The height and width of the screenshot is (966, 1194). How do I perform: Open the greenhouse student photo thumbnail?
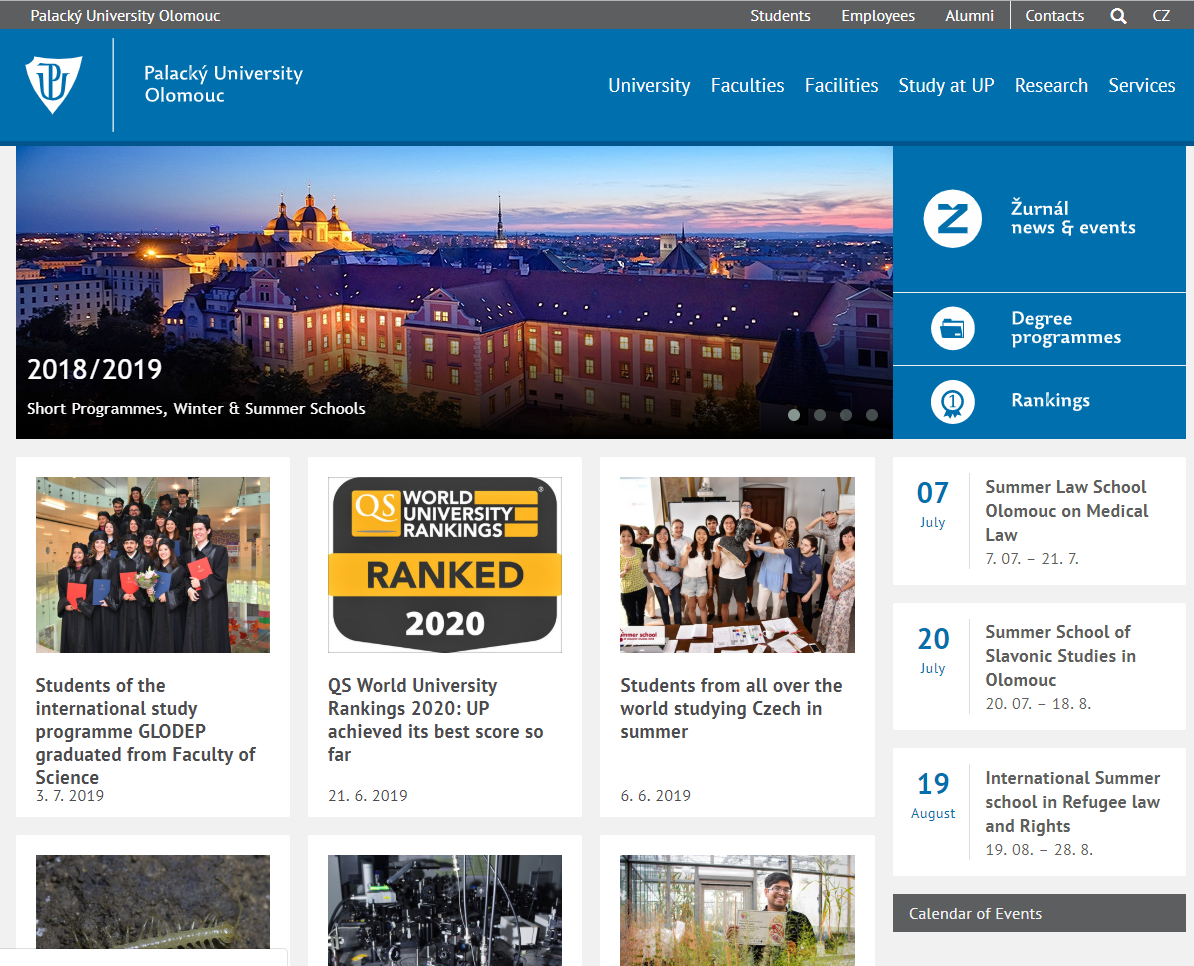(x=737, y=910)
